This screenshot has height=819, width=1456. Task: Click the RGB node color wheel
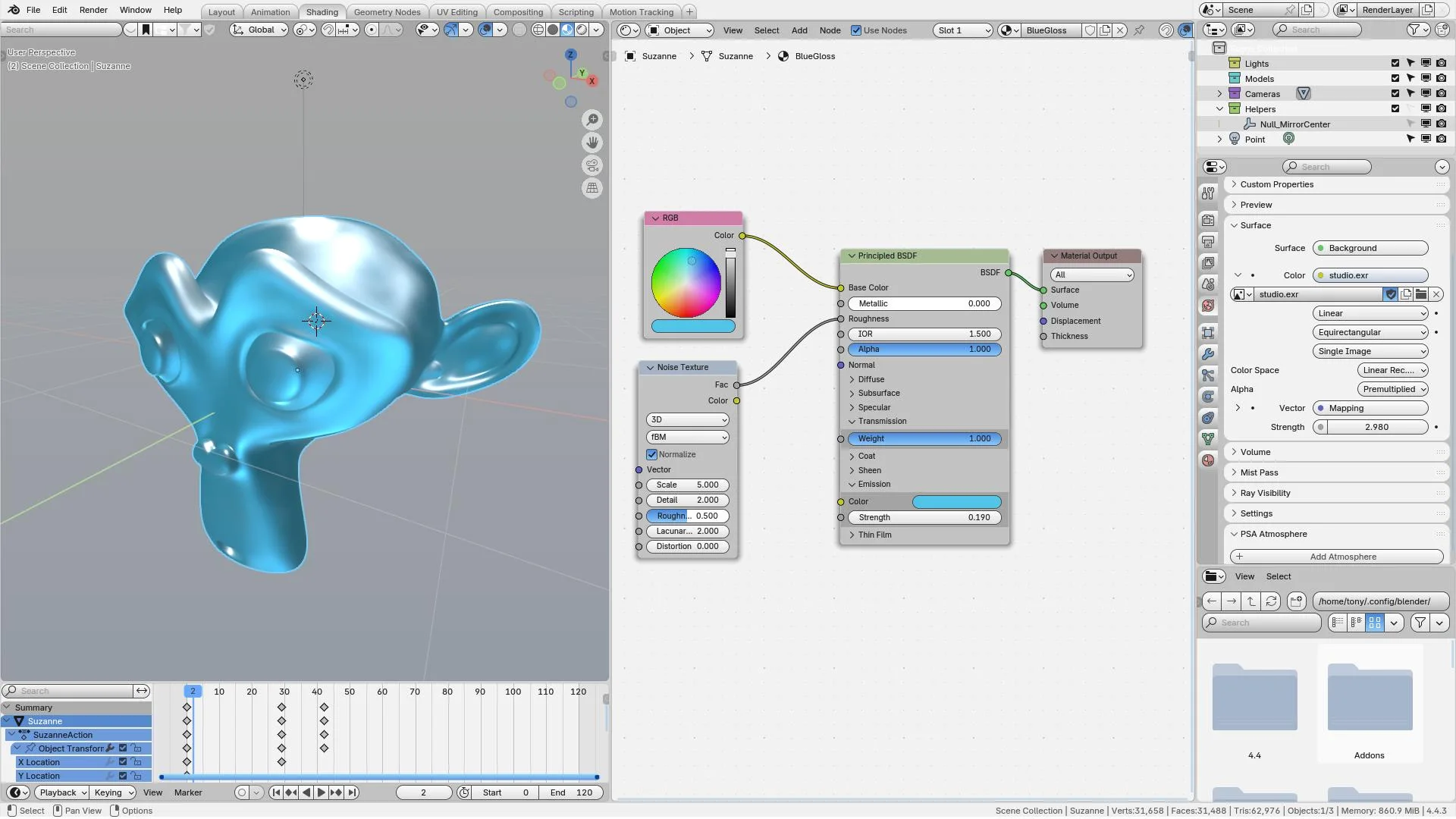coord(686,283)
